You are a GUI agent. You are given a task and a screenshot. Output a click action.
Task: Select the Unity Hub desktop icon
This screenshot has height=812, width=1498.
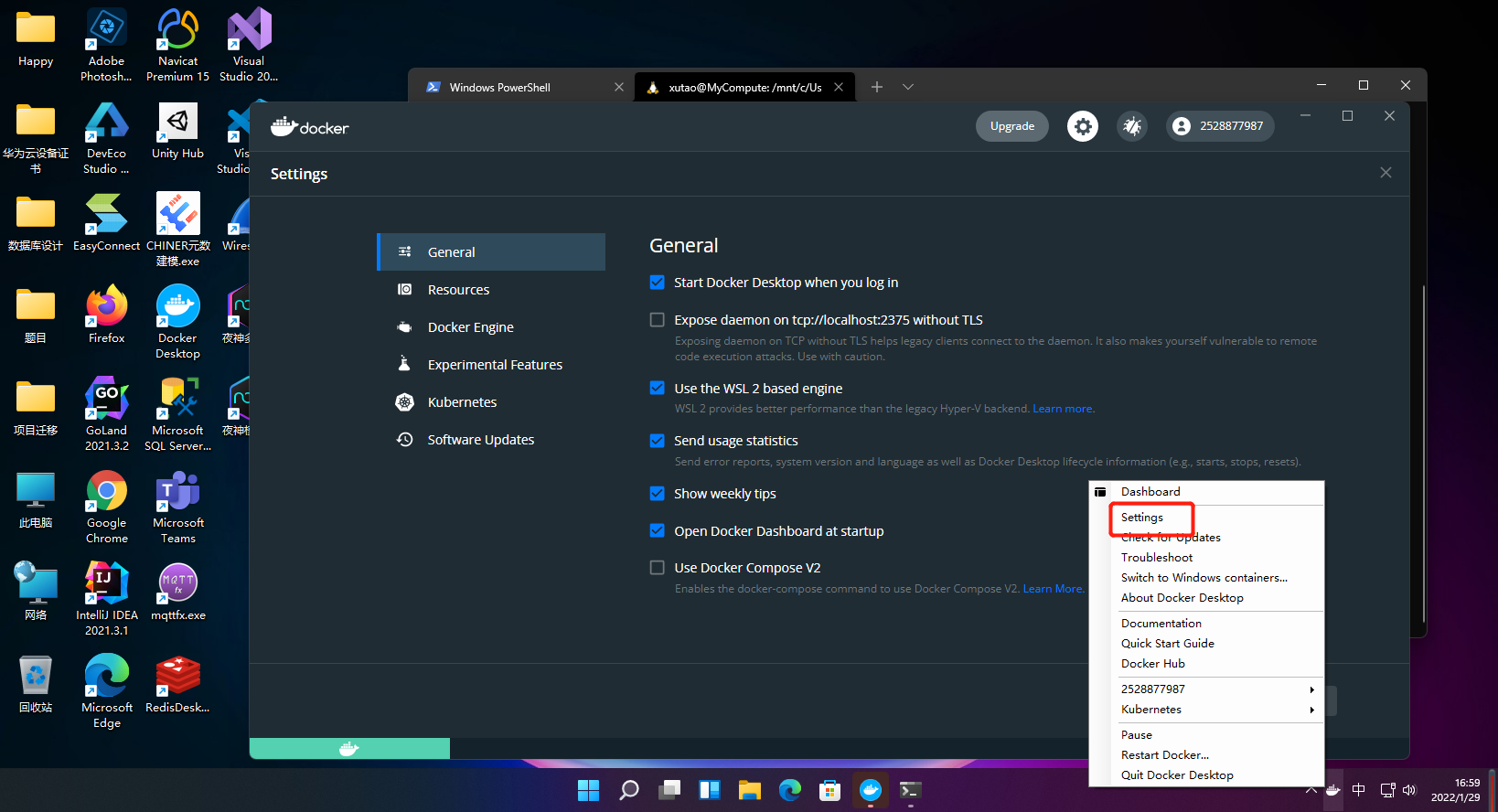point(177,131)
